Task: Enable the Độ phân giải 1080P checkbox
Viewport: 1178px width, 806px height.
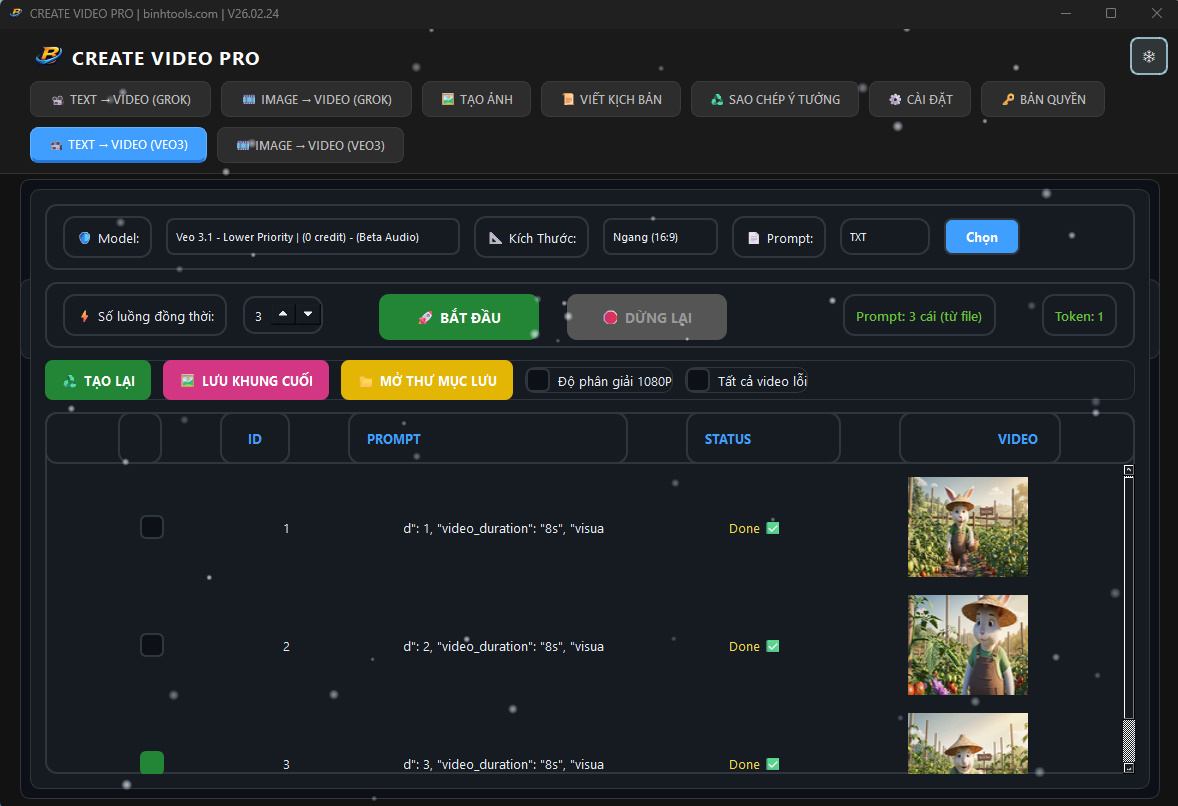Action: tap(537, 380)
